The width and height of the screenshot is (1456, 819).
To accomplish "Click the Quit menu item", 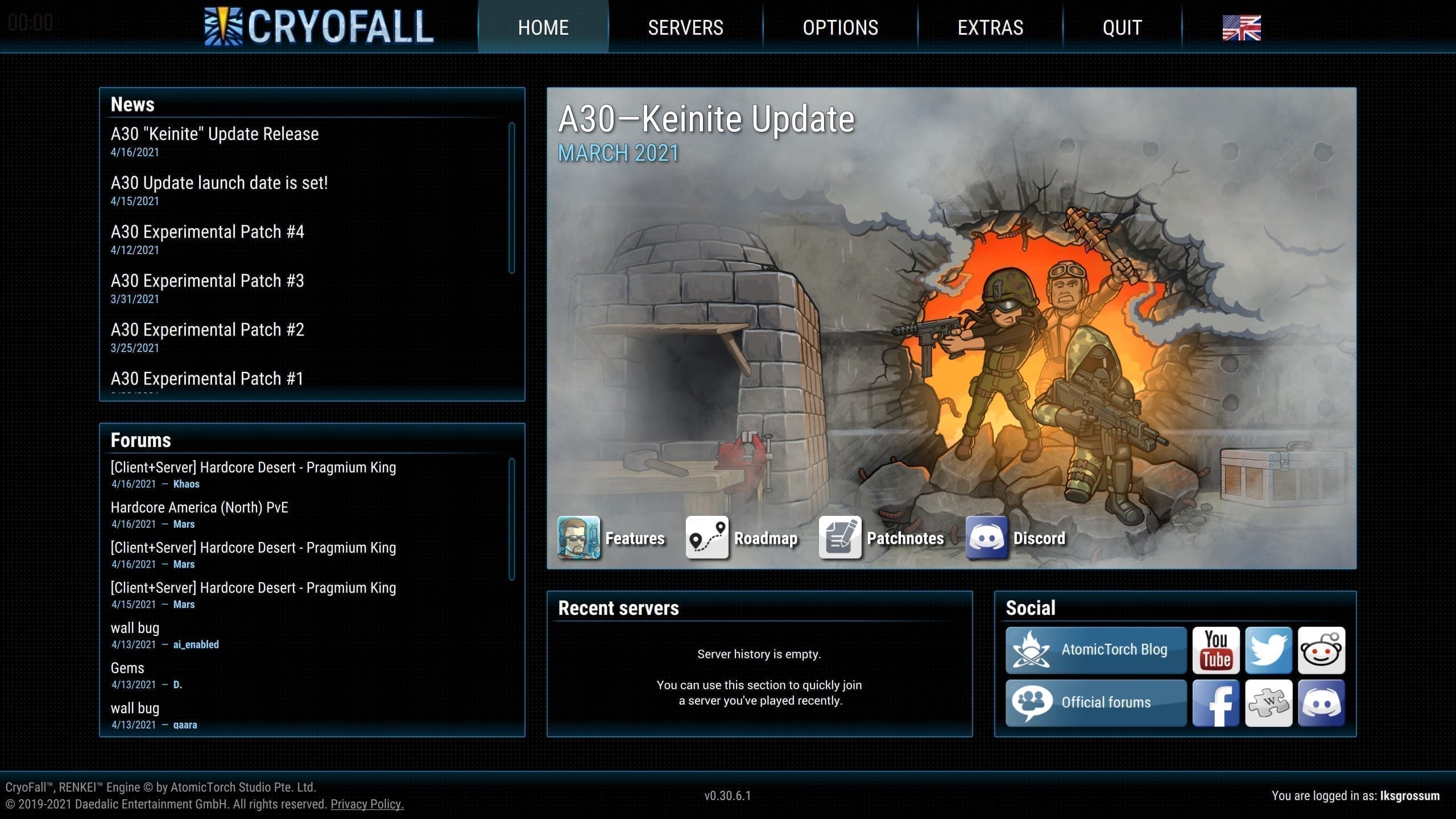I will pos(1122,27).
